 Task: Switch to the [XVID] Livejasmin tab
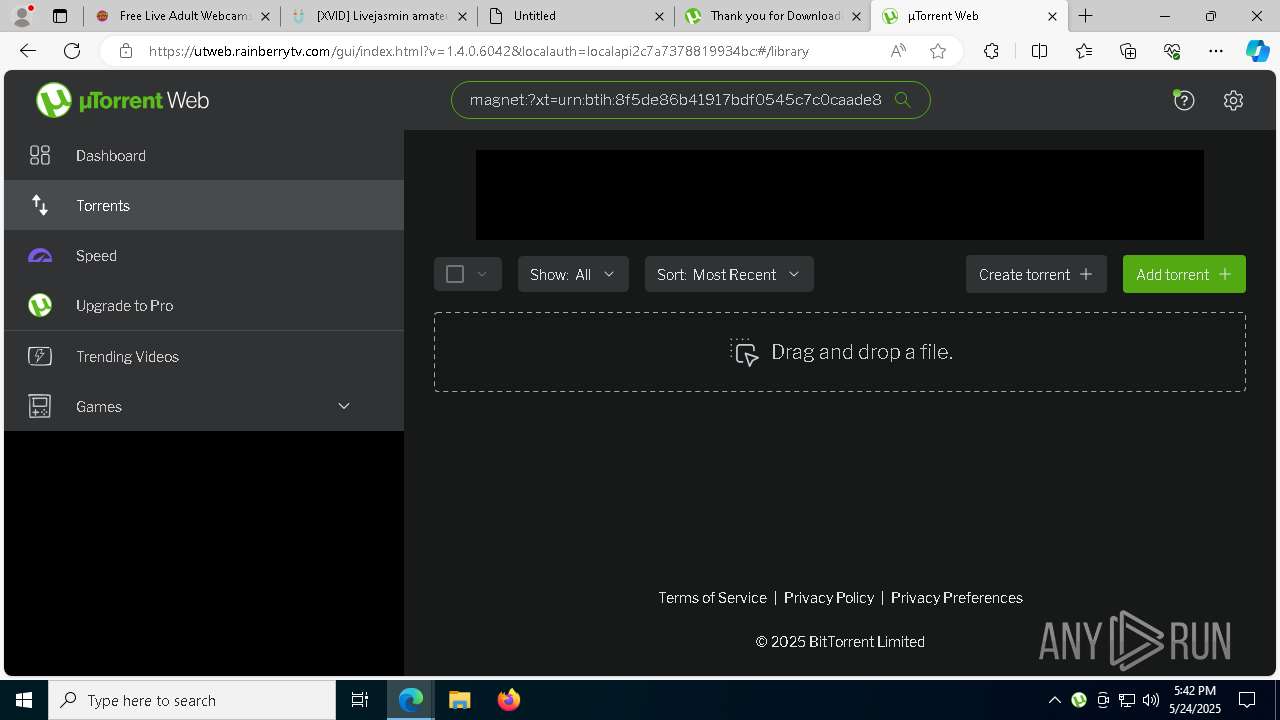pos(379,16)
